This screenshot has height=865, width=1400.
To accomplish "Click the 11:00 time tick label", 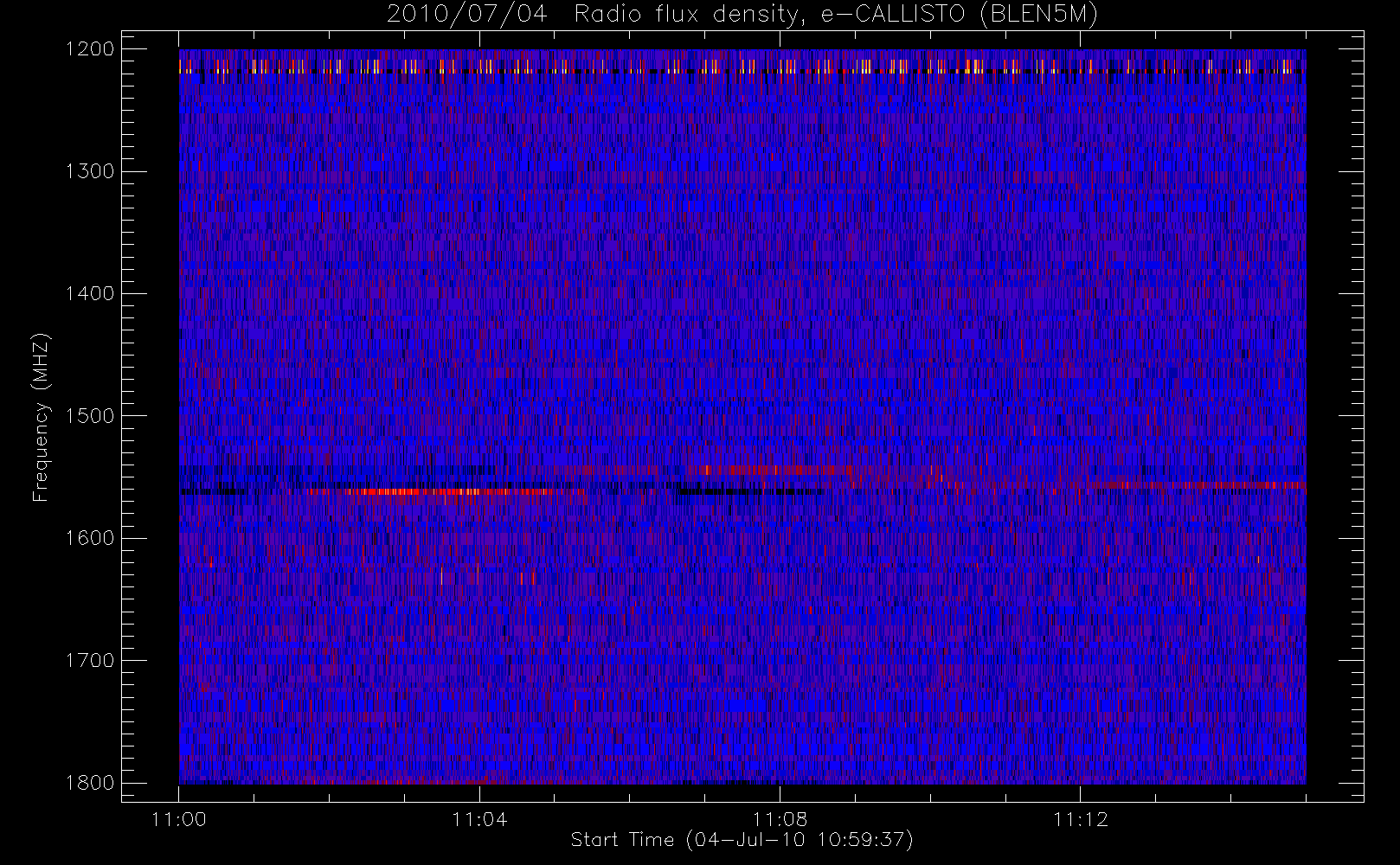I will (179, 819).
